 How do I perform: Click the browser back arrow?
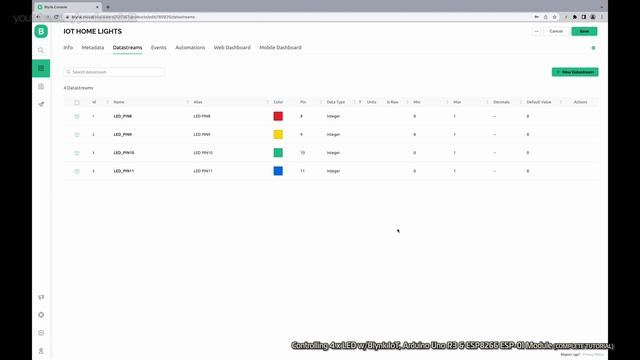tap(38, 17)
